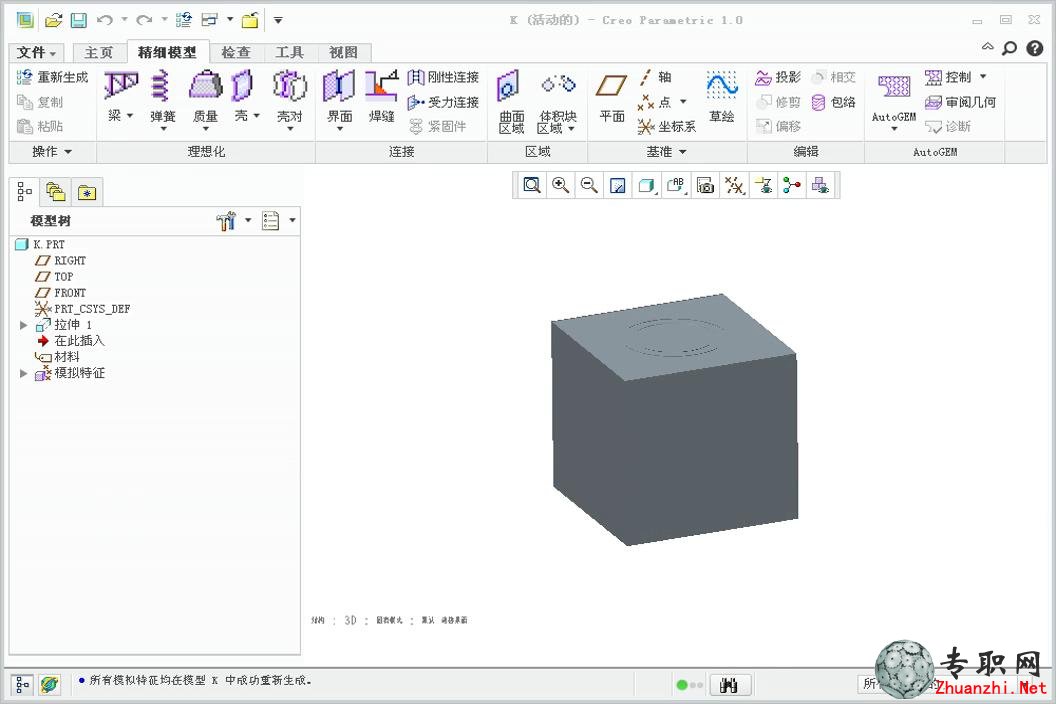Click the 投影 (Project) button
This screenshot has height=704, width=1056.
[778, 77]
